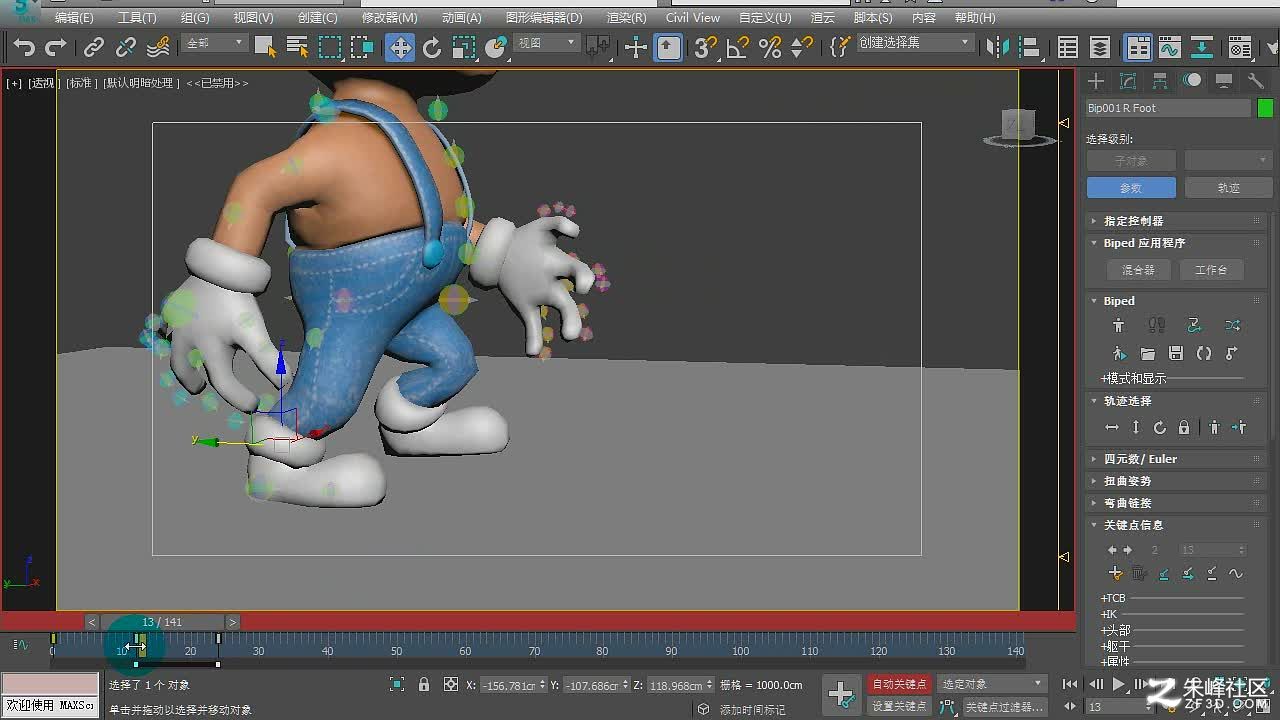Image resolution: width=1280 pixels, height=720 pixels.
Task: Open the 动画(A) menu
Action: click(461, 18)
